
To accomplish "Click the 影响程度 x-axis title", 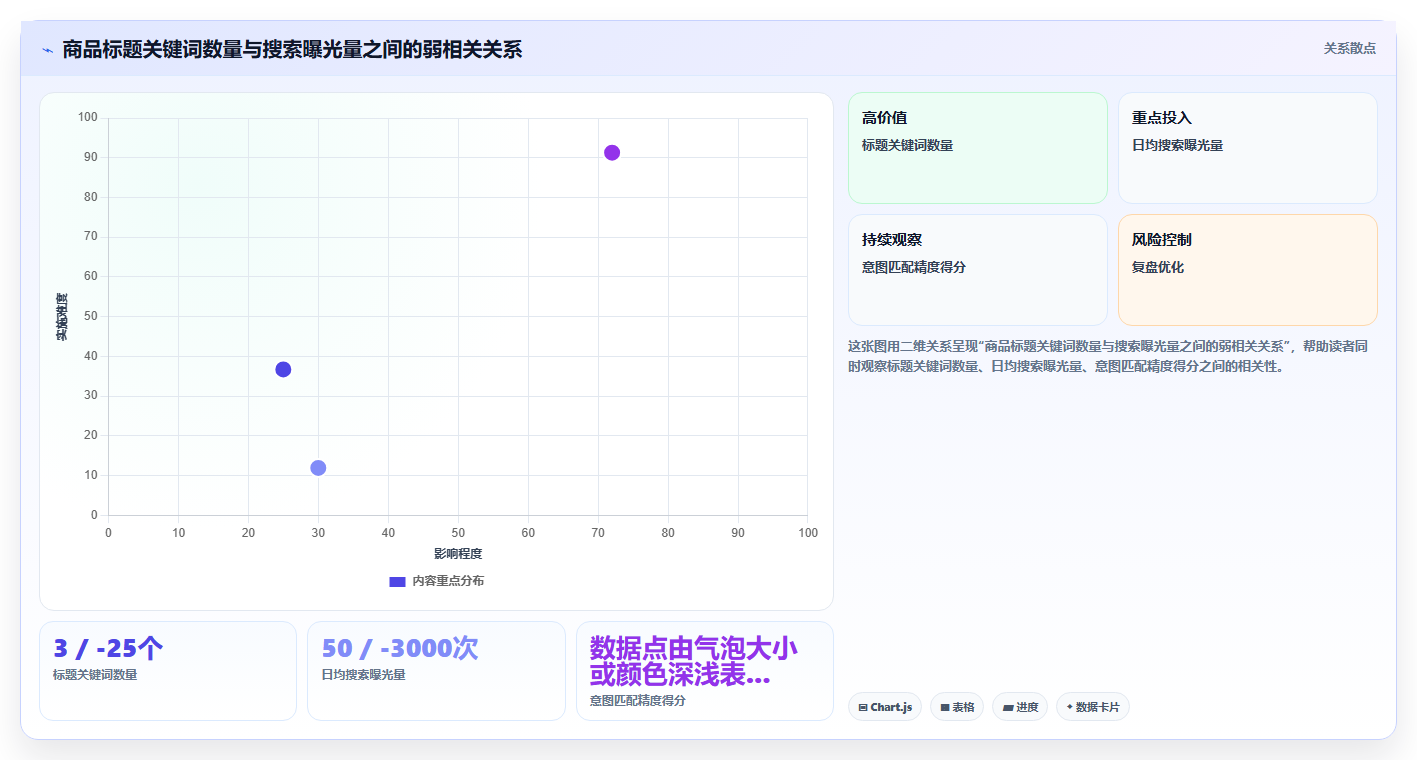I will click(x=458, y=554).
